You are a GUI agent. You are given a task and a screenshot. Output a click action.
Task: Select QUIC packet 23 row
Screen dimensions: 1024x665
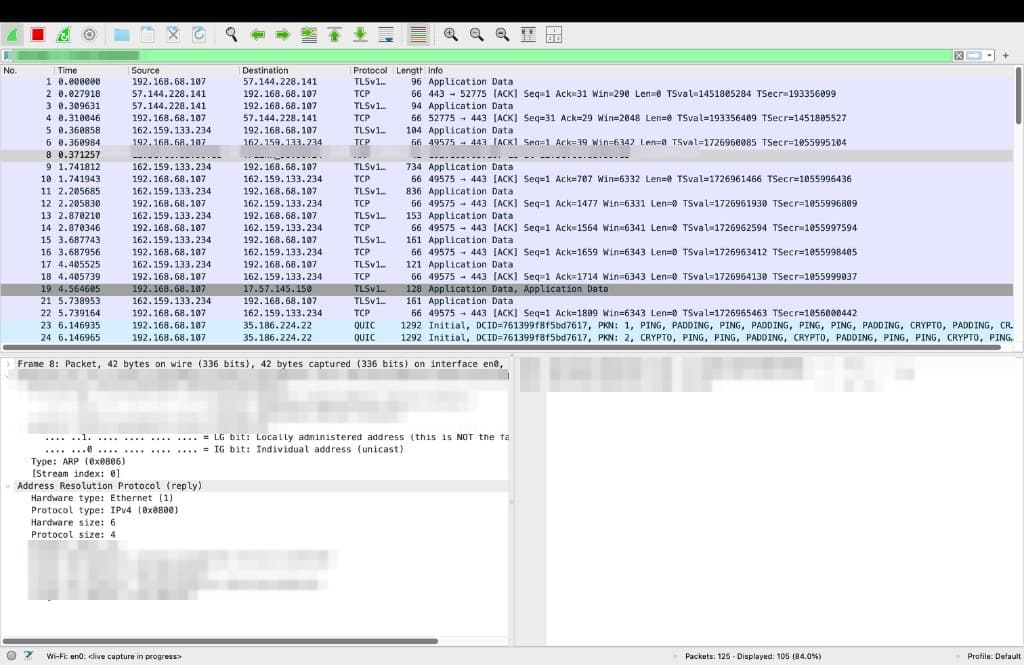507,325
